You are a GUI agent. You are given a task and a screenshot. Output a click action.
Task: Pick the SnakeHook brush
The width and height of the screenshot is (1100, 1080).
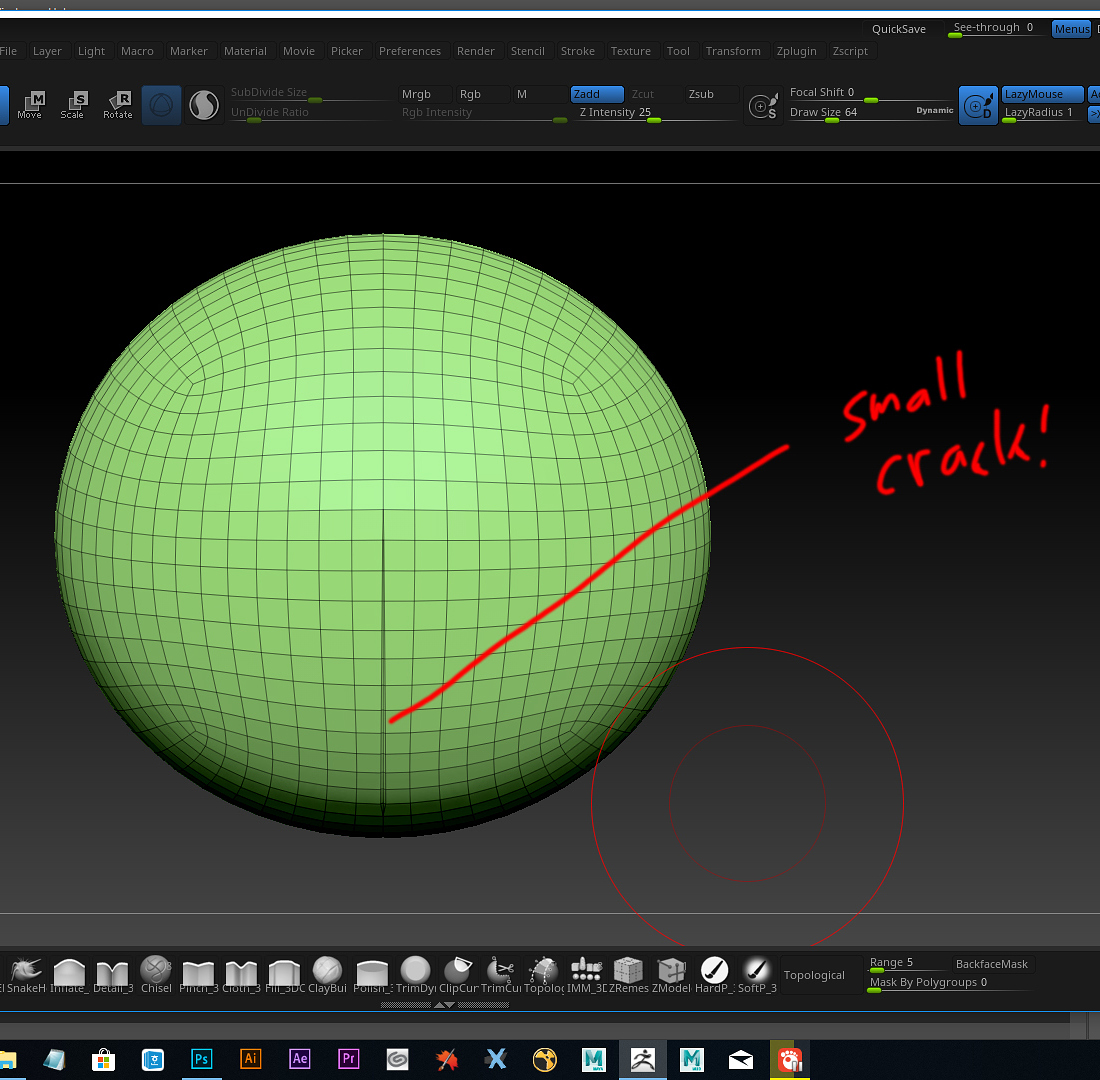click(25, 975)
